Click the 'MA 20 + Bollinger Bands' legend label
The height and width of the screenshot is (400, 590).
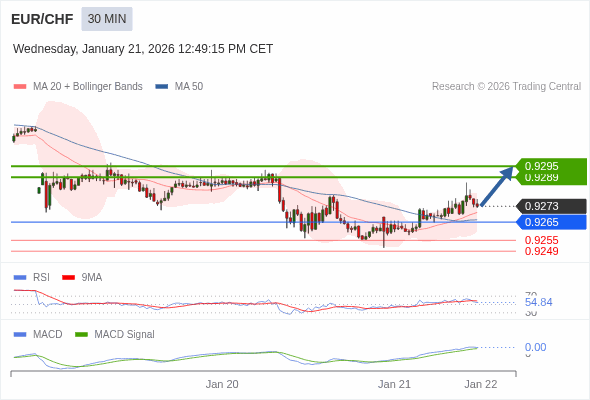88,87
